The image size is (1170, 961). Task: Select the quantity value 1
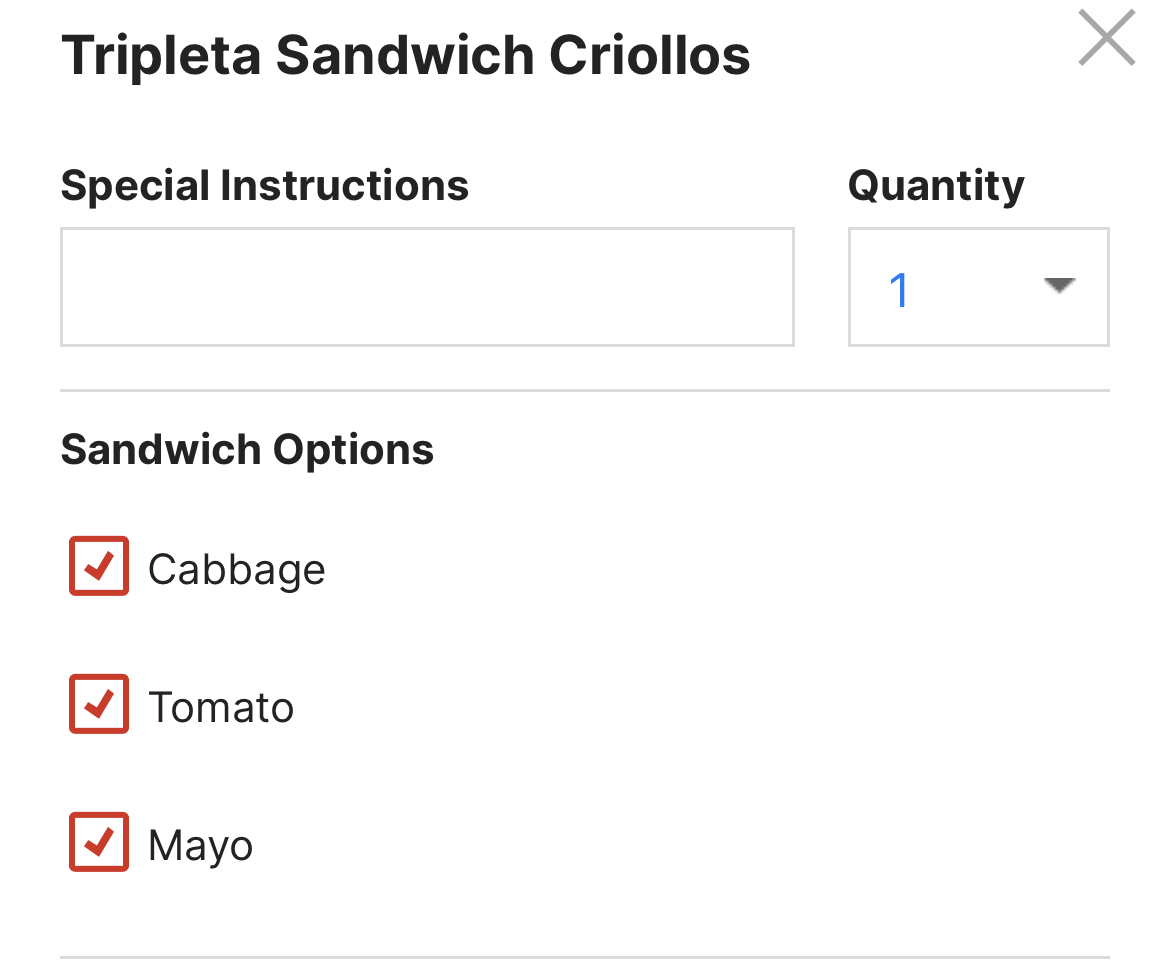(898, 290)
